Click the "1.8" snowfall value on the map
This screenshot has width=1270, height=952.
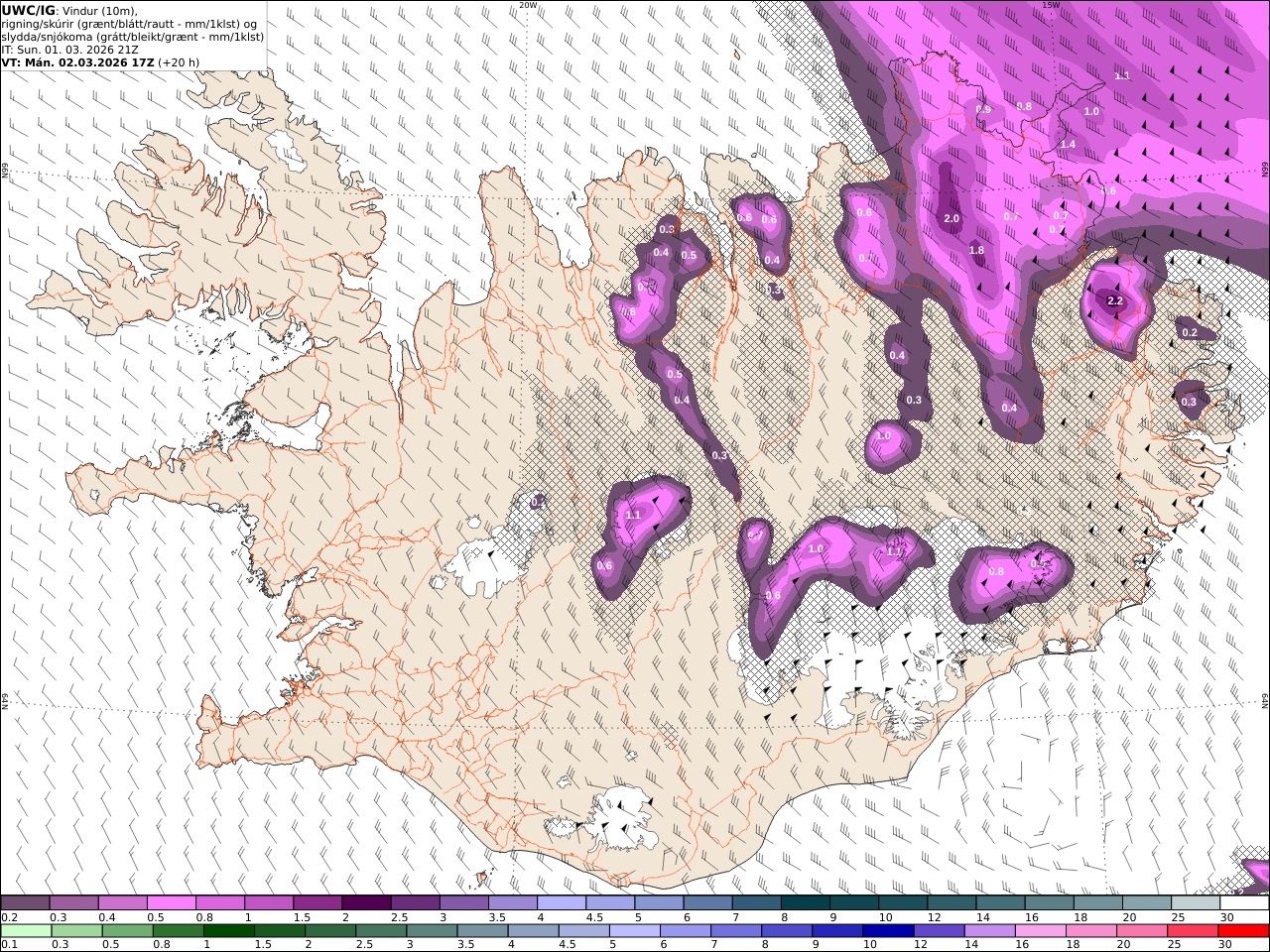976,251
